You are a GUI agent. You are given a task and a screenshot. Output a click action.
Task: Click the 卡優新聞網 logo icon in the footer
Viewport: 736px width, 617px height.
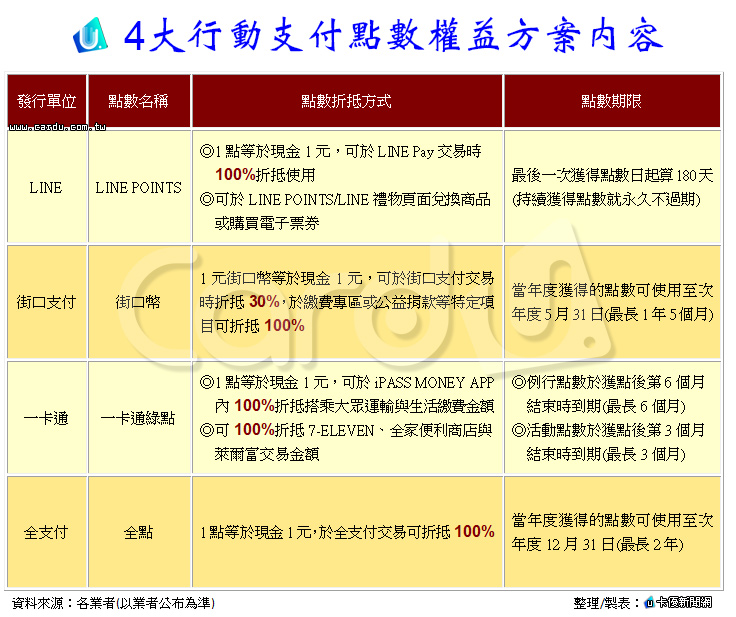tap(649, 602)
